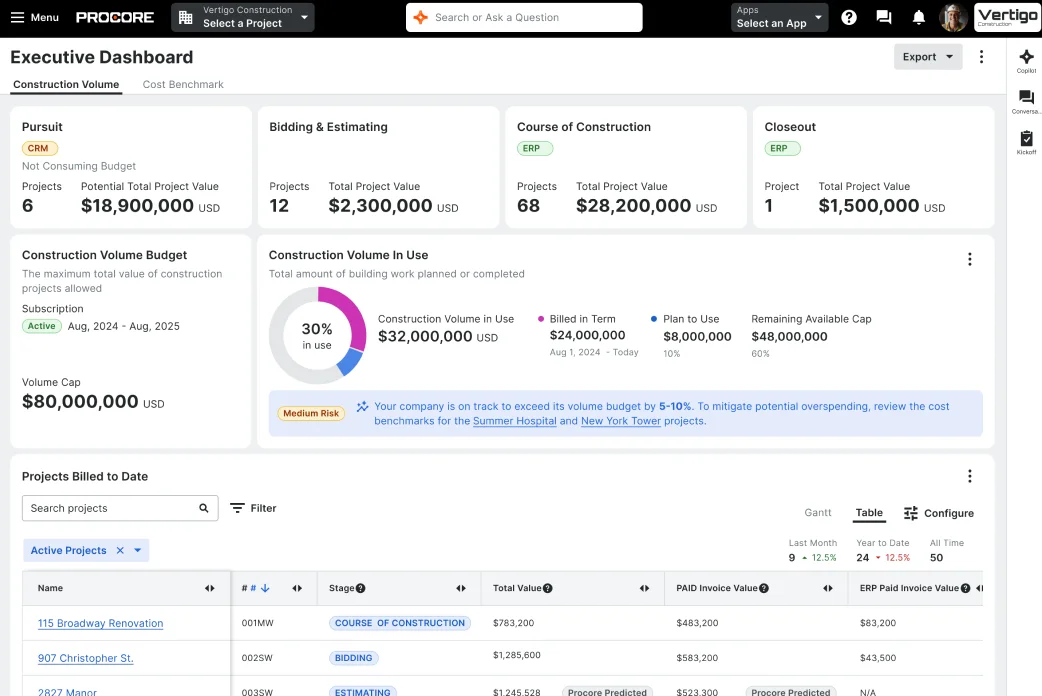The width and height of the screenshot is (1042, 696).
Task: Click the PAID Invoice Value column arrows icon
Action: pyautogui.click(x=828, y=588)
